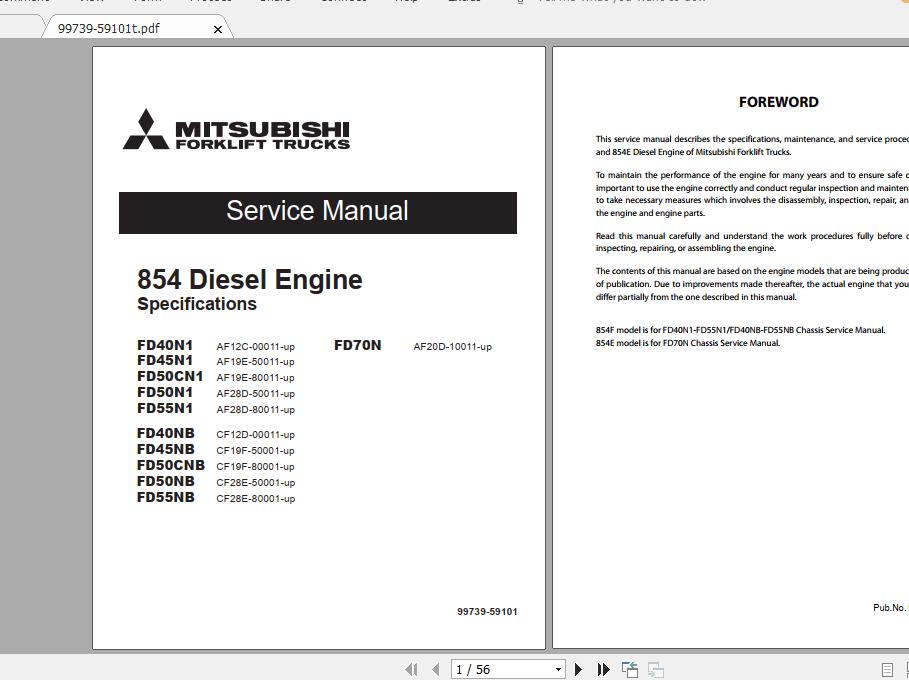Click the line beginning "854F model is for FD40N1-FD55N1"
This screenshot has width=909, height=680.
click(741, 330)
